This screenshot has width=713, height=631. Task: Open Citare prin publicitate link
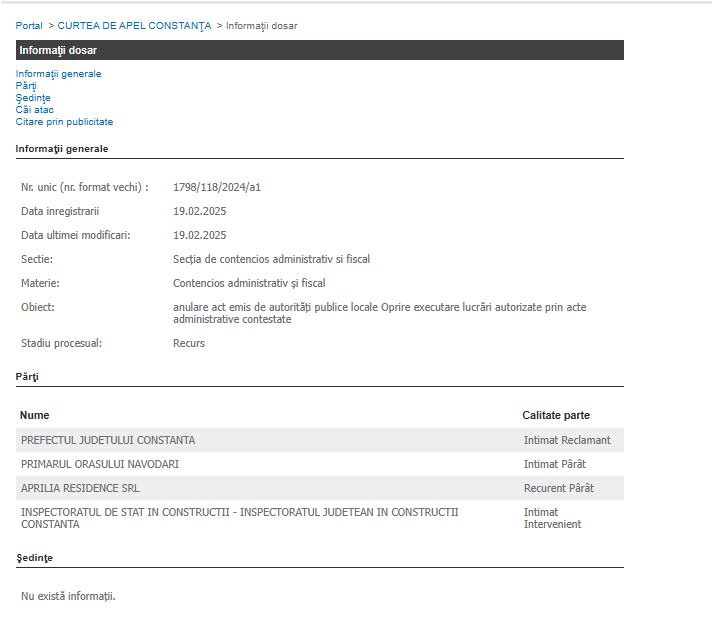tap(64, 122)
